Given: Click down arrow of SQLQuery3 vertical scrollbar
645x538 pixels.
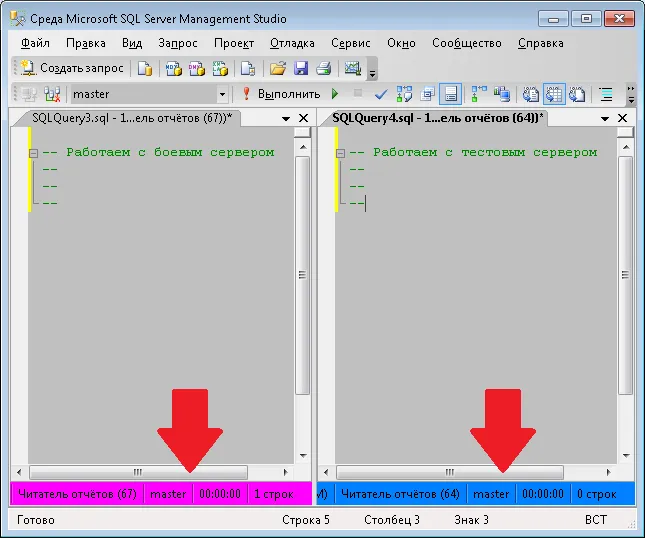Looking at the screenshot, I should [x=303, y=455].
